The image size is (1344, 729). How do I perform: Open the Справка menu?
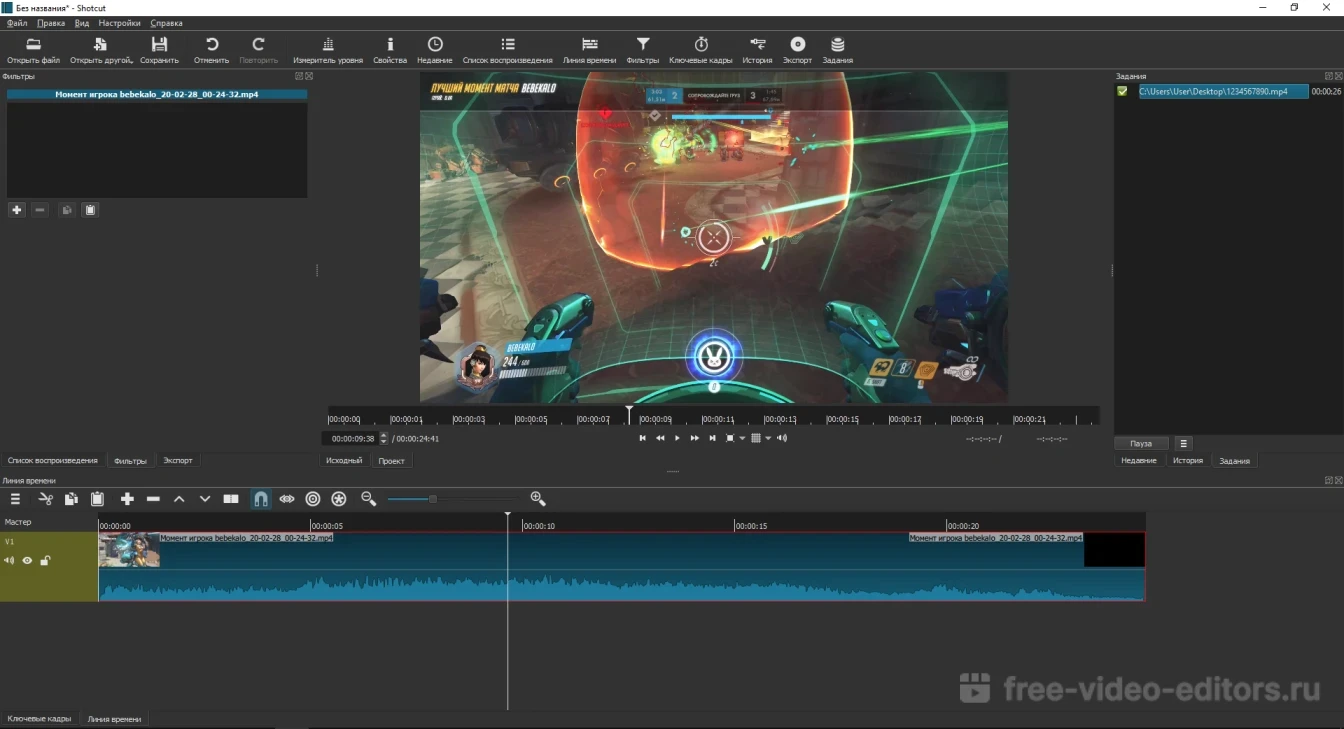166,23
